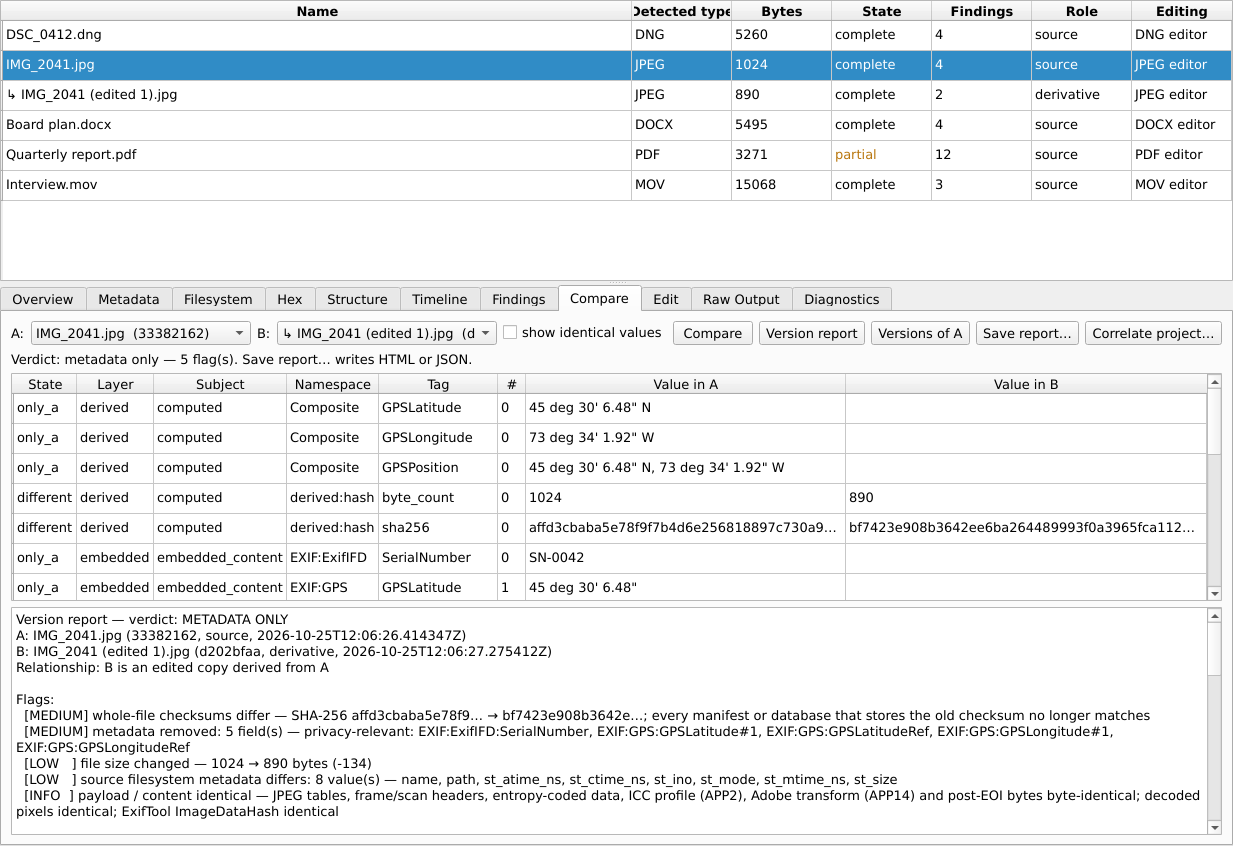Sort file list by Bytes header
This screenshot has width=1233, height=846.
click(x=782, y=11)
